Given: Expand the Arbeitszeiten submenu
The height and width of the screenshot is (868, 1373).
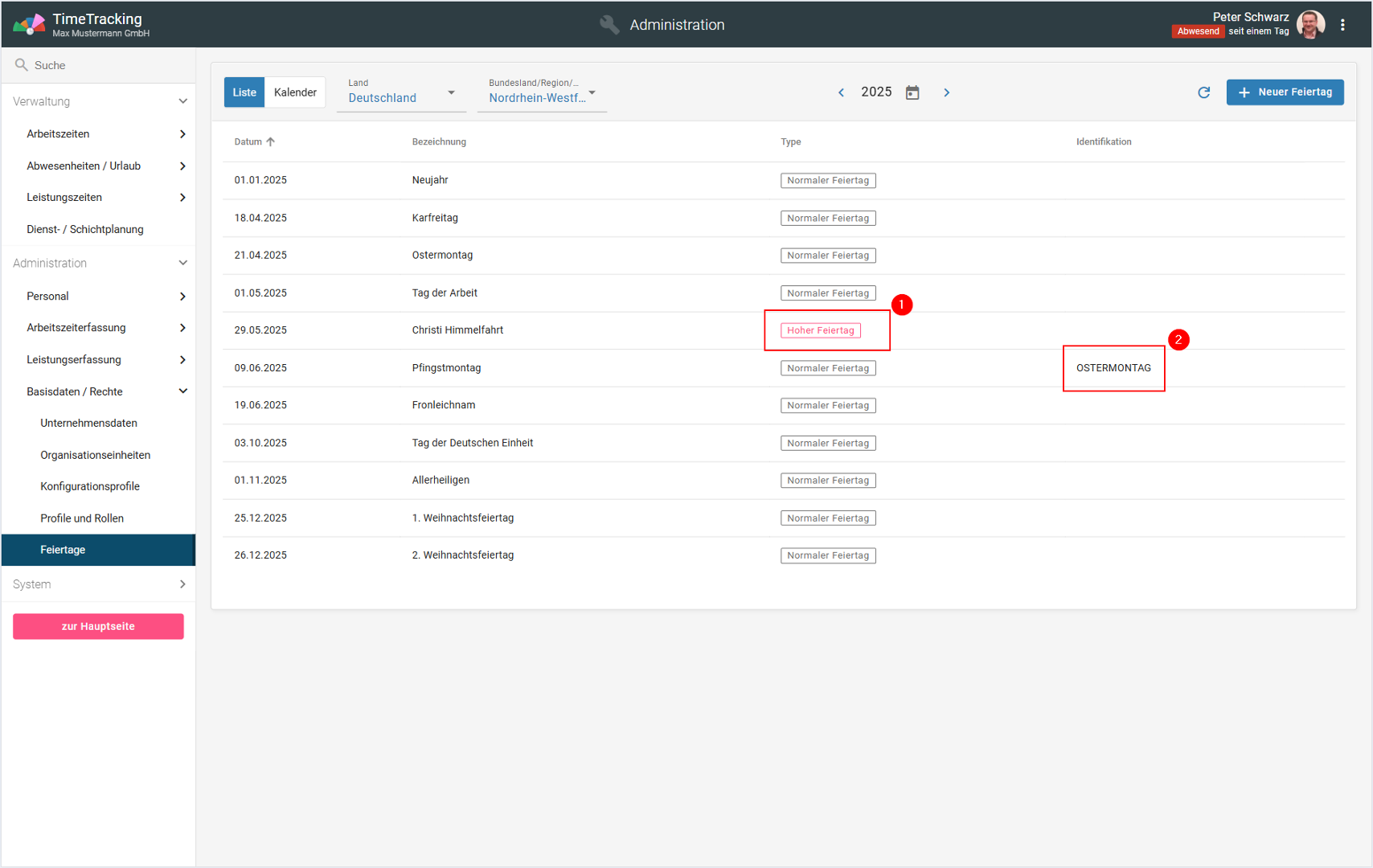Looking at the screenshot, I should click(x=182, y=134).
